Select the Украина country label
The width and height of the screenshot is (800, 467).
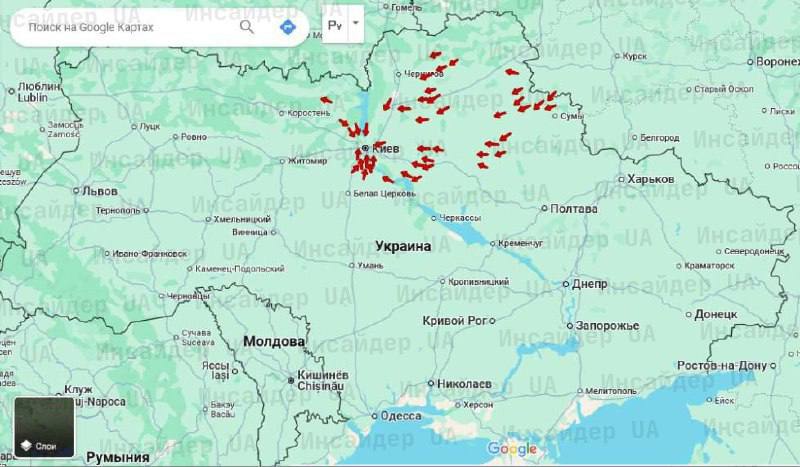pos(403,246)
